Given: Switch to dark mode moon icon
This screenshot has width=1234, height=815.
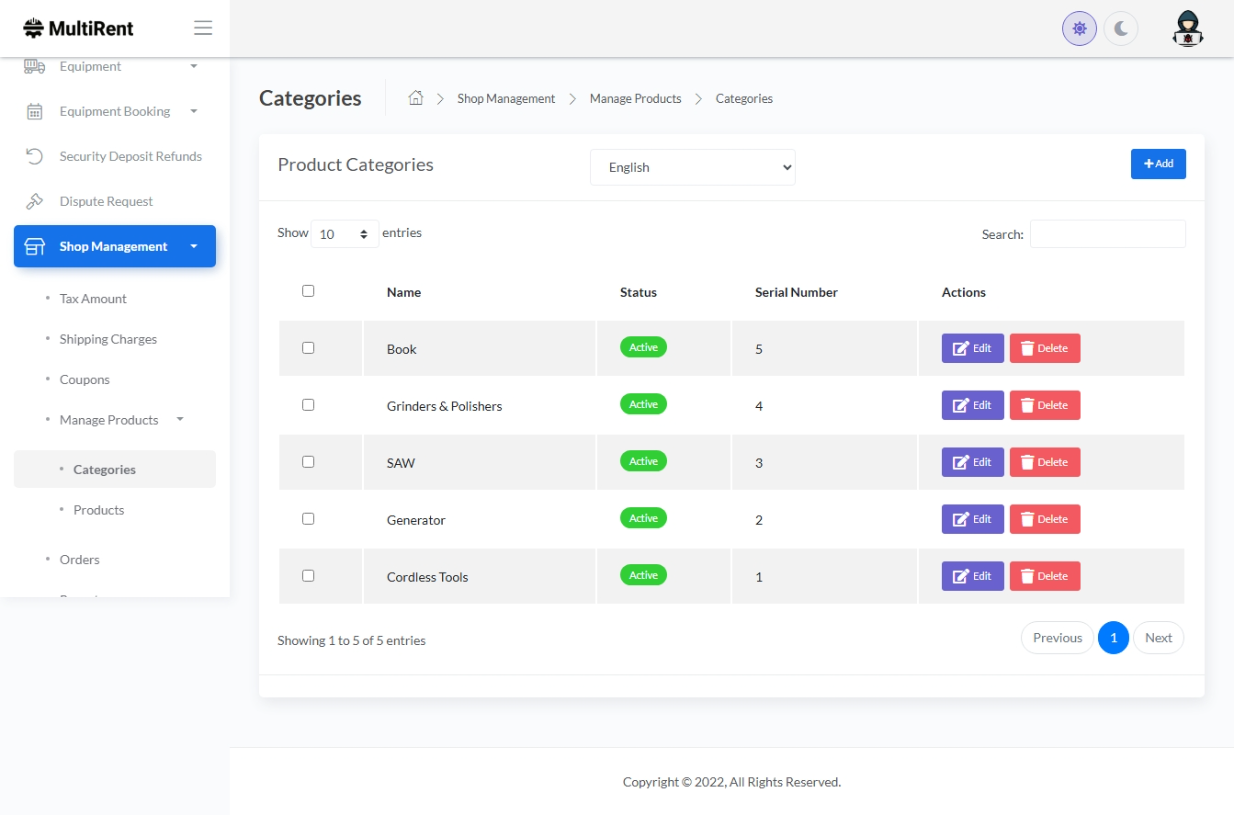Looking at the screenshot, I should tap(1121, 29).
